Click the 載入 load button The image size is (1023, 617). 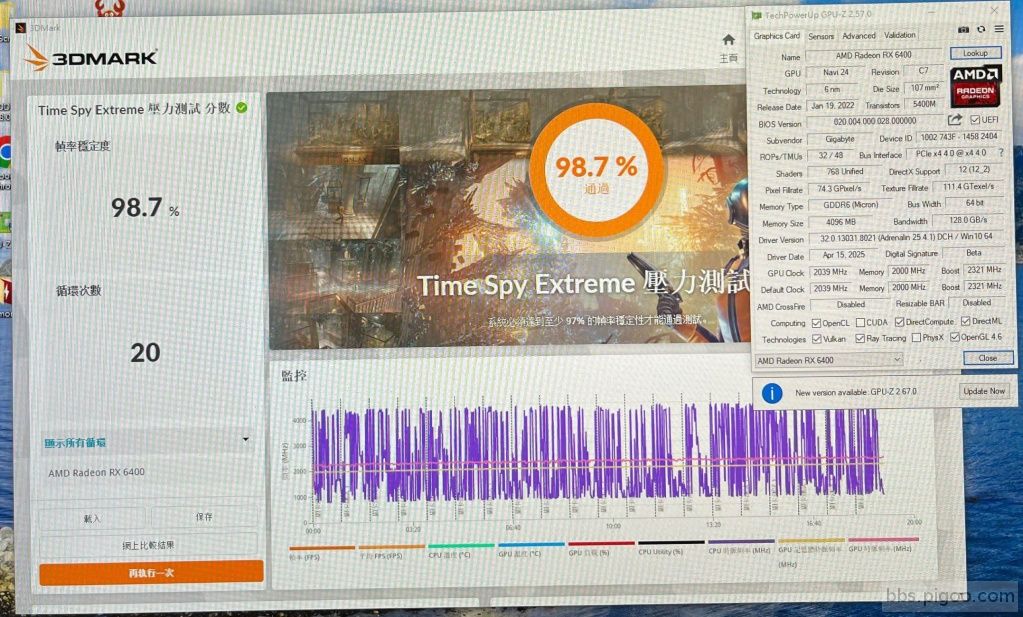(x=91, y=519)
